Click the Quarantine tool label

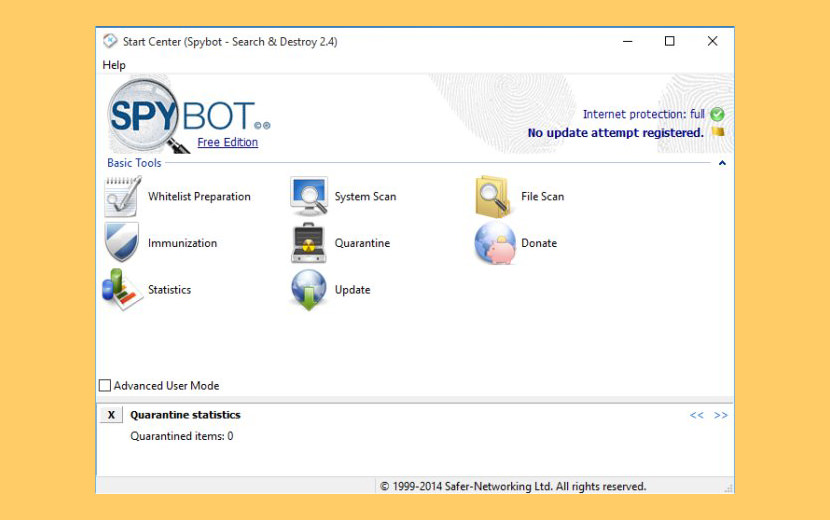pyautogui.click(x=362, y=243)
